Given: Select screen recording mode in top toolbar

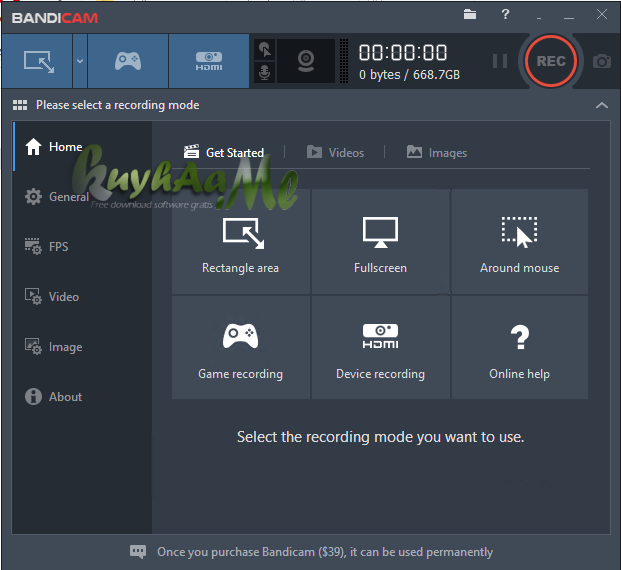Looking at the screenshot, I should [38, 61].
